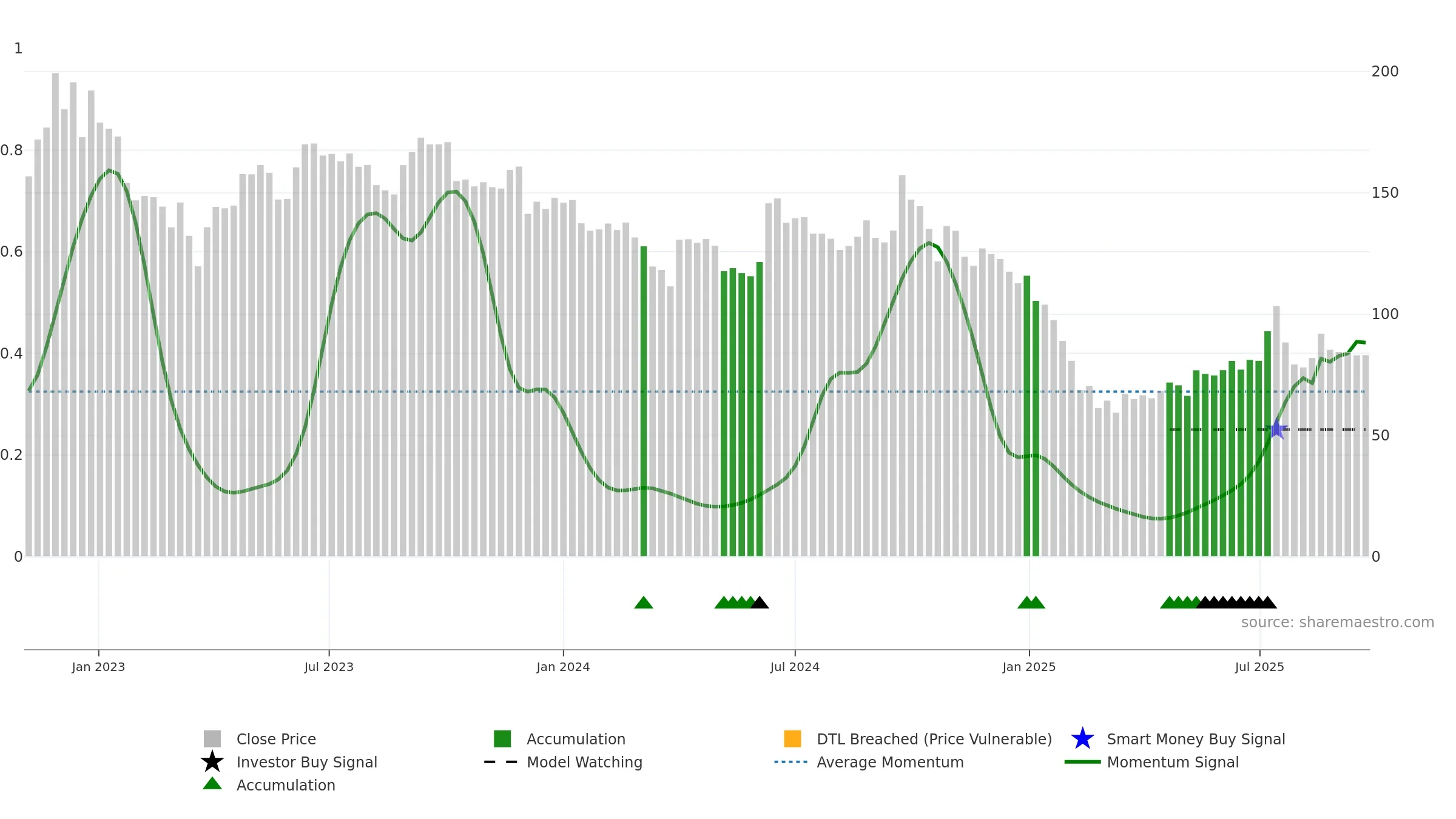Click the green accumulation bar in March 2024

(644, 401)
